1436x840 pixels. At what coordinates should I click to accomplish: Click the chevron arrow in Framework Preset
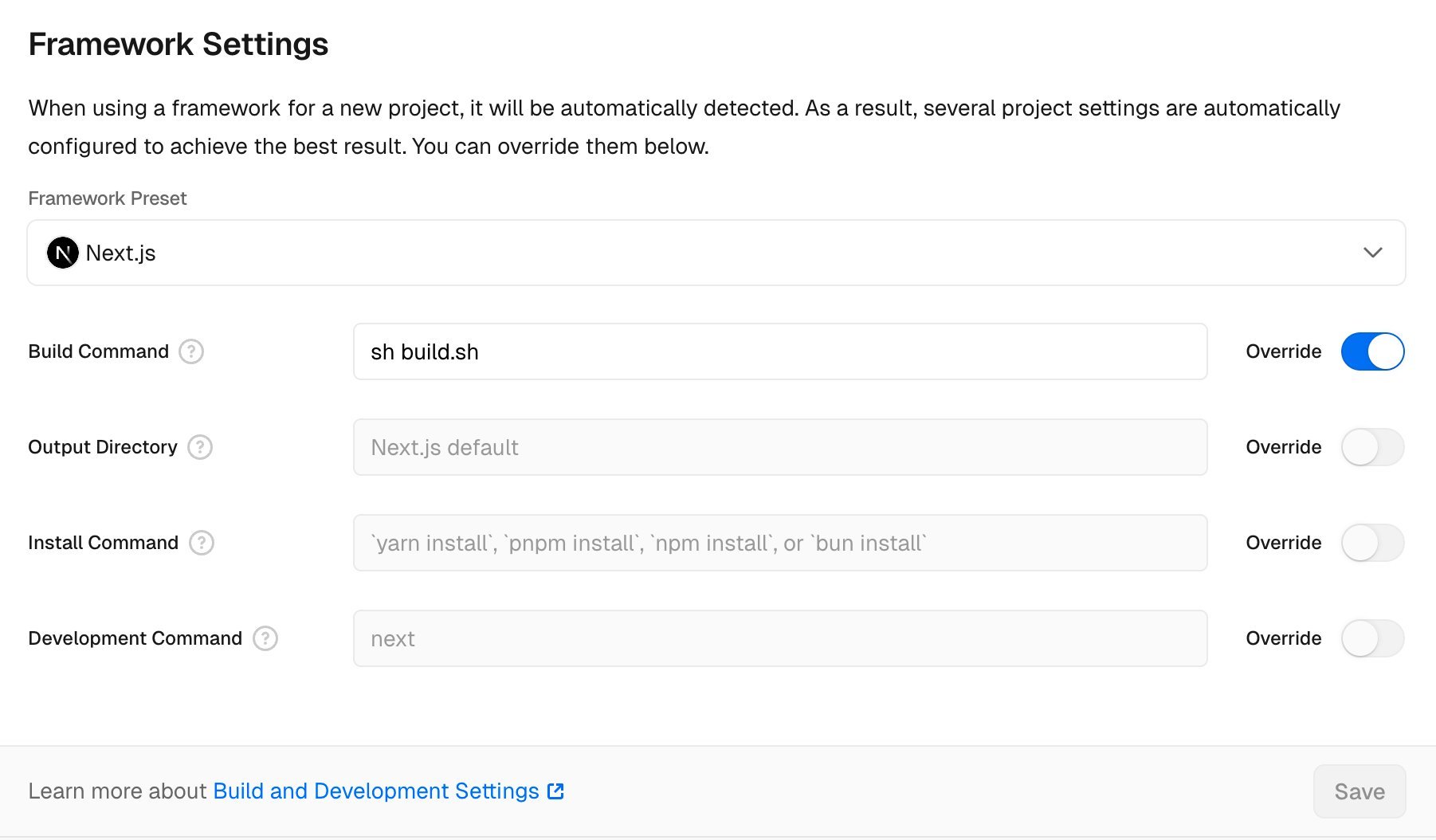[1372, 253]
